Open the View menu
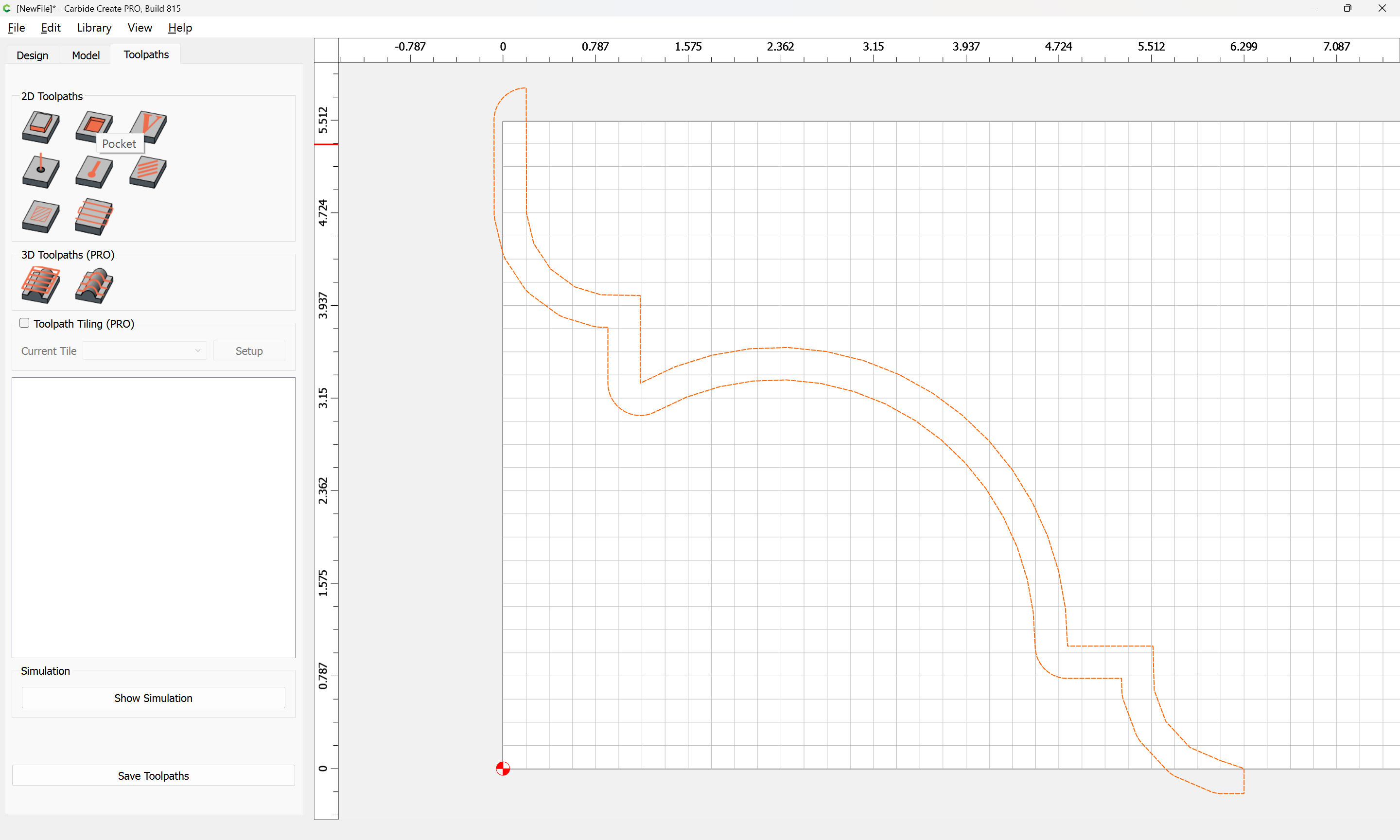 click(x=140, y=28)
